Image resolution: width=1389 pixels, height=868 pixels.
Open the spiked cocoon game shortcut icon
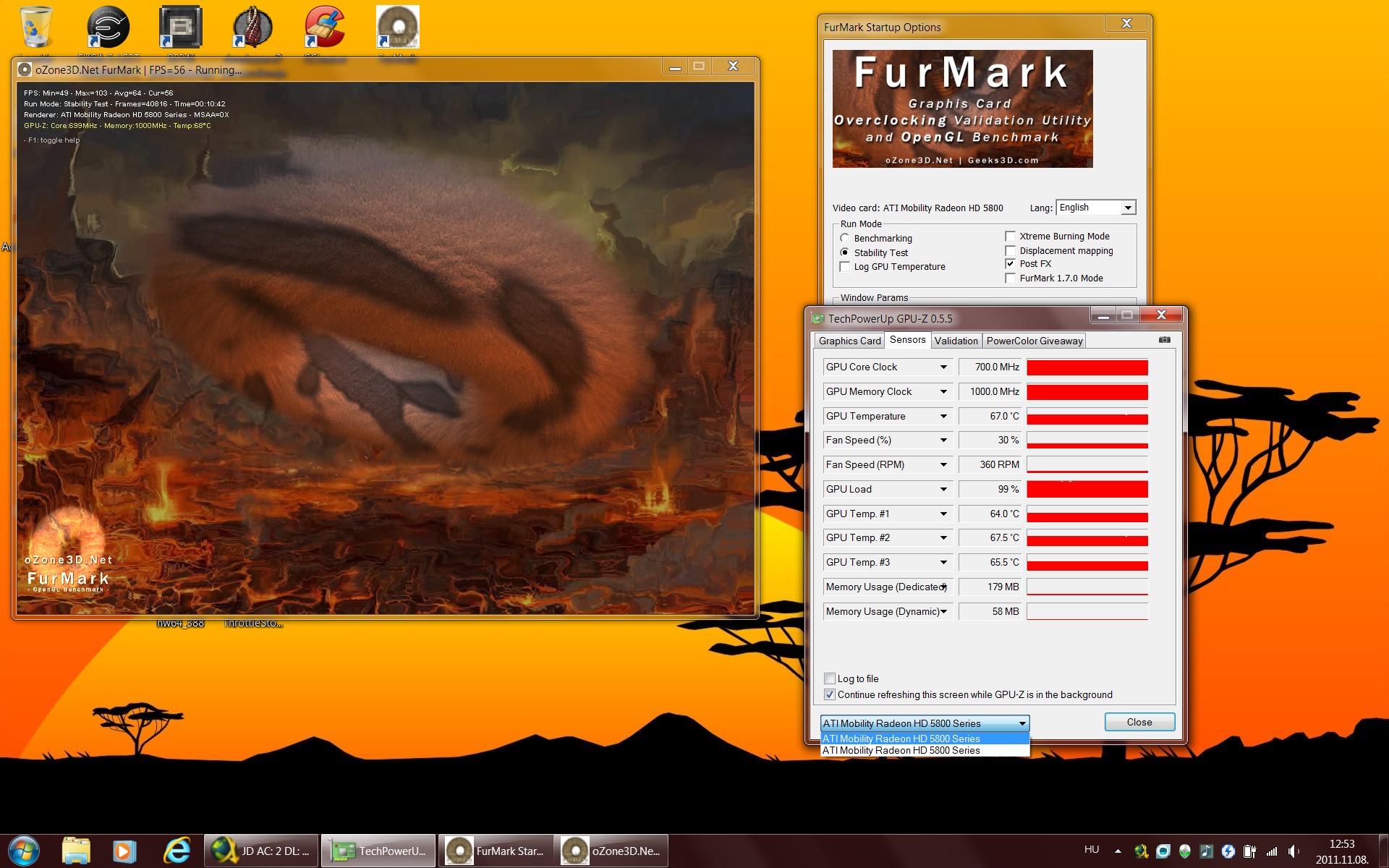point(252,27)
